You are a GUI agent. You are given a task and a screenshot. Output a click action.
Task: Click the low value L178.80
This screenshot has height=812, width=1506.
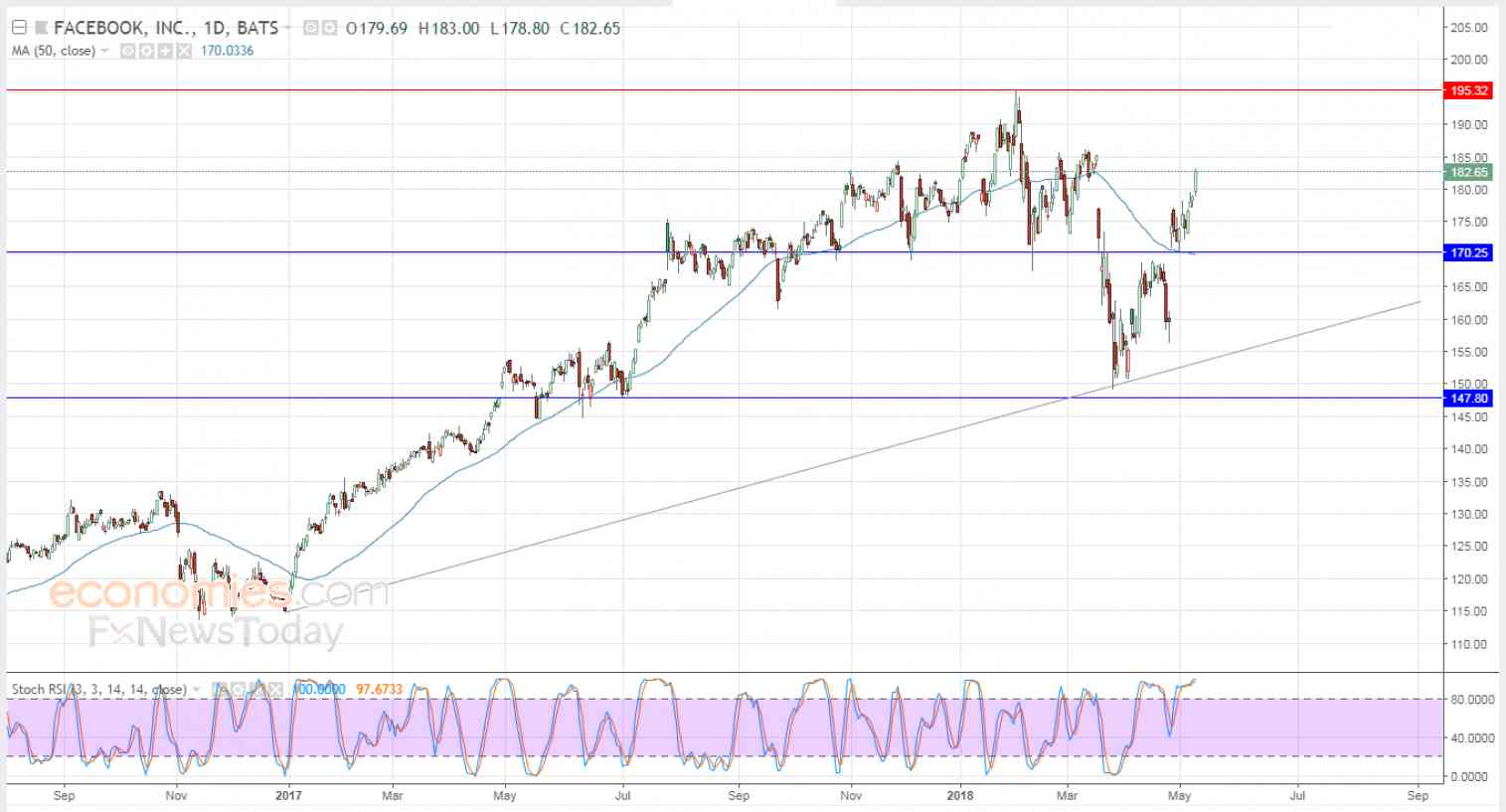tap(520, 28)
